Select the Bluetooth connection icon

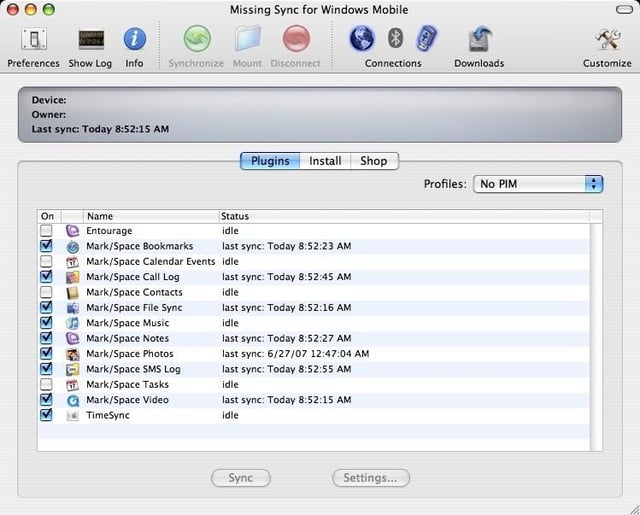pyautogui.click(x=395, y=38)
